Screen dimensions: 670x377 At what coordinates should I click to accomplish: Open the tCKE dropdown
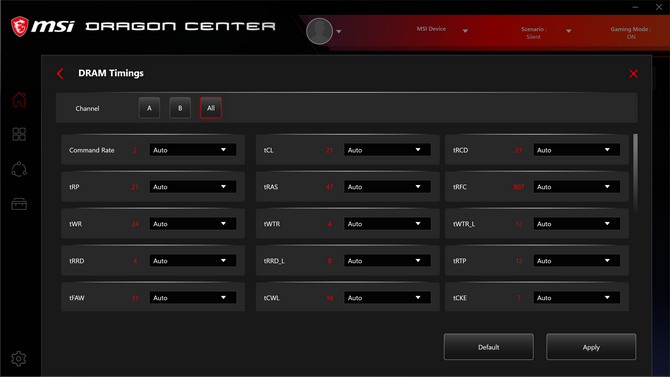pyautogui.click(x=576, y=298)
